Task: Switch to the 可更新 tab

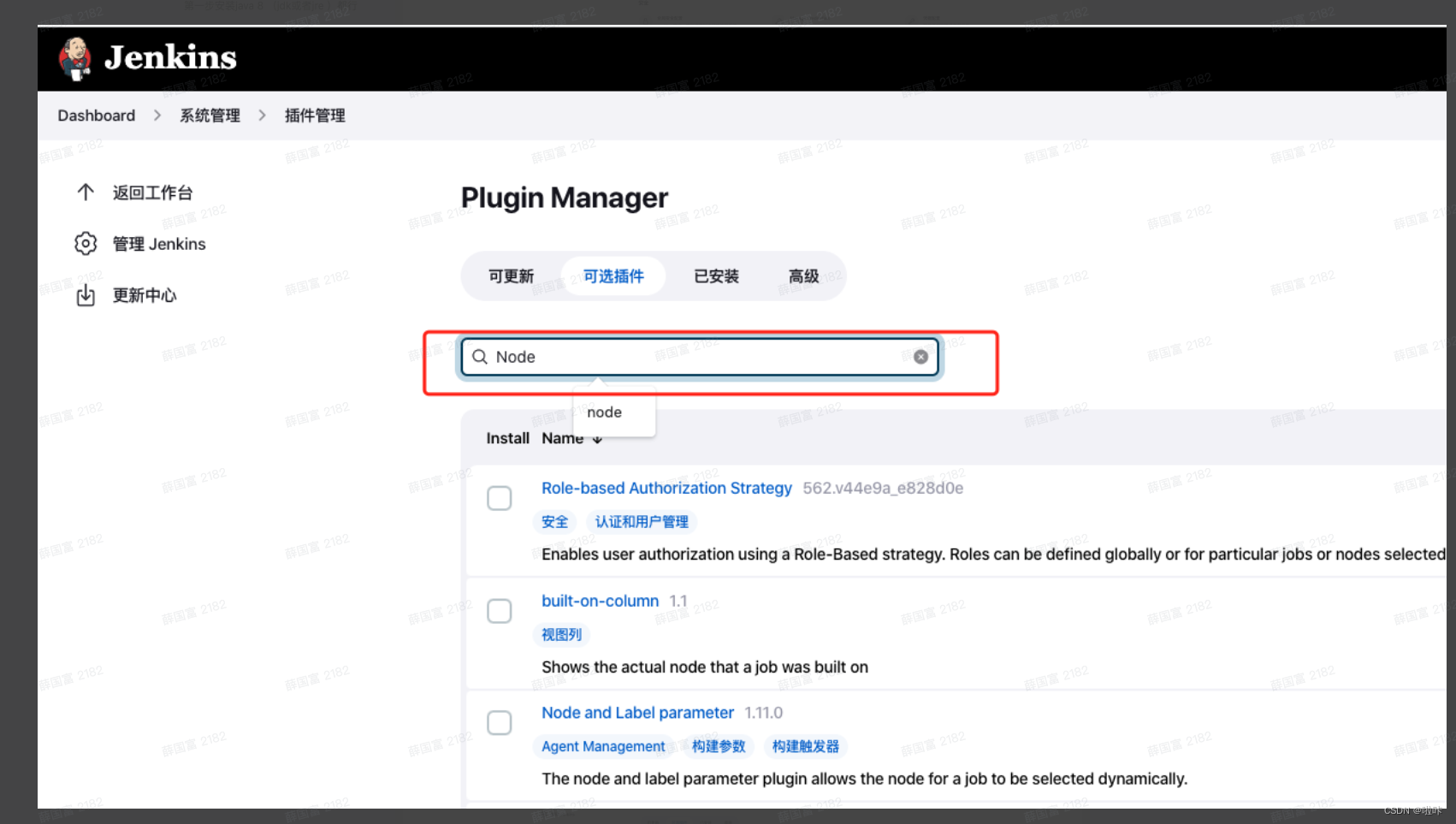Action: coord(511,276)
